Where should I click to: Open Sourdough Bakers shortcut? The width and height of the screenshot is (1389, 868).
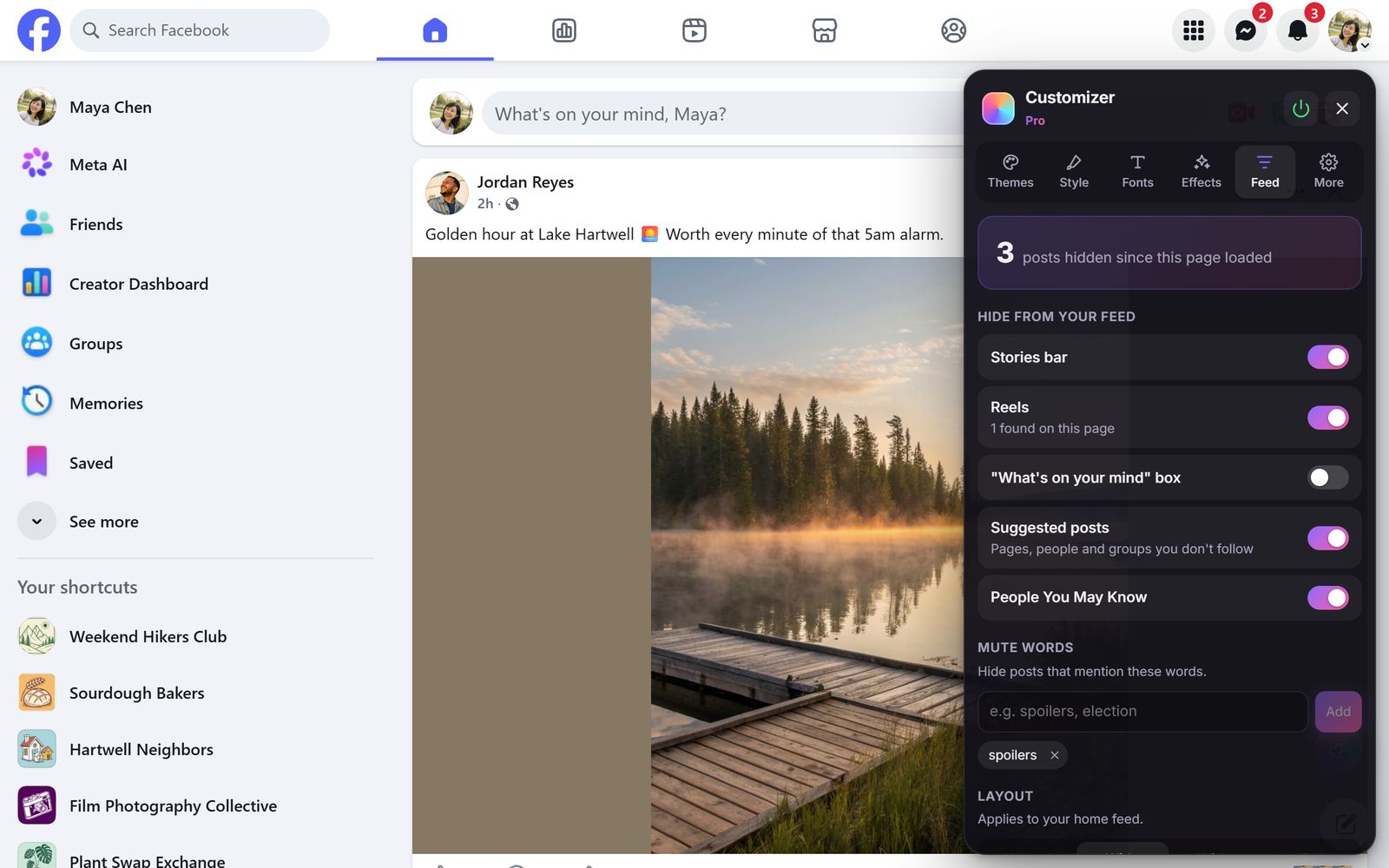(x=195, y=693)
